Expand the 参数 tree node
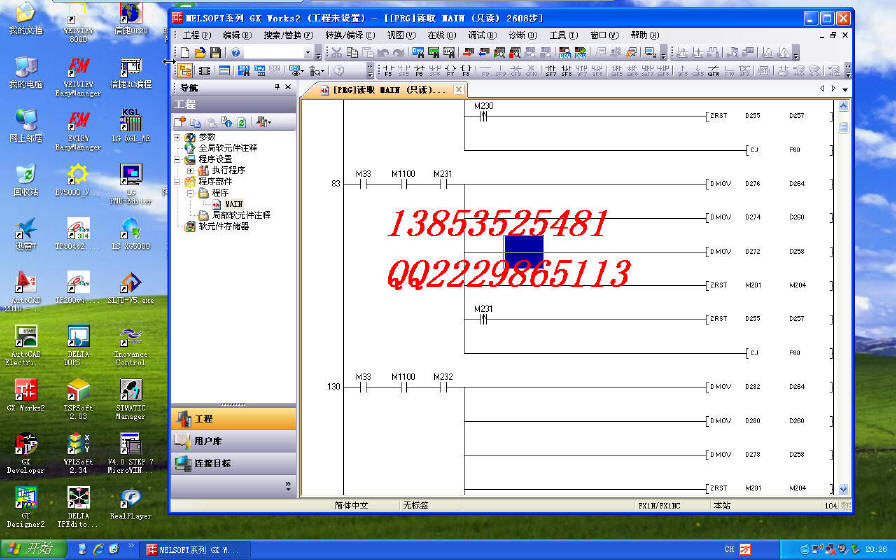 tap(178, 138)
